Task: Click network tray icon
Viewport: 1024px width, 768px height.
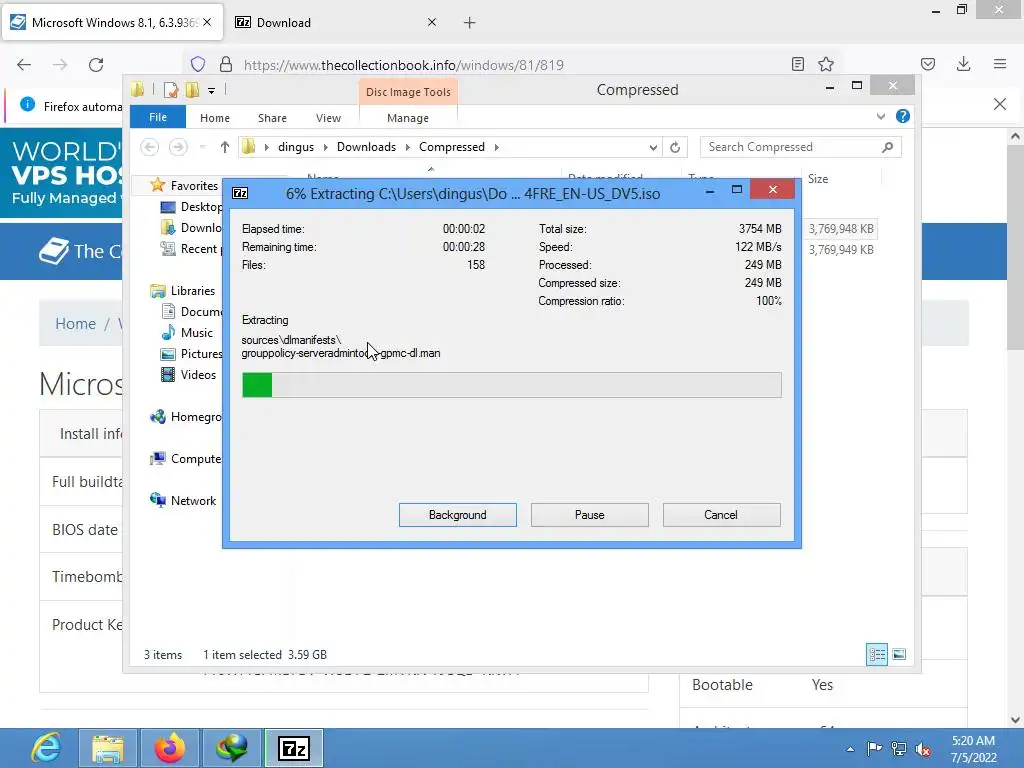Action: [x=899, y=749]
